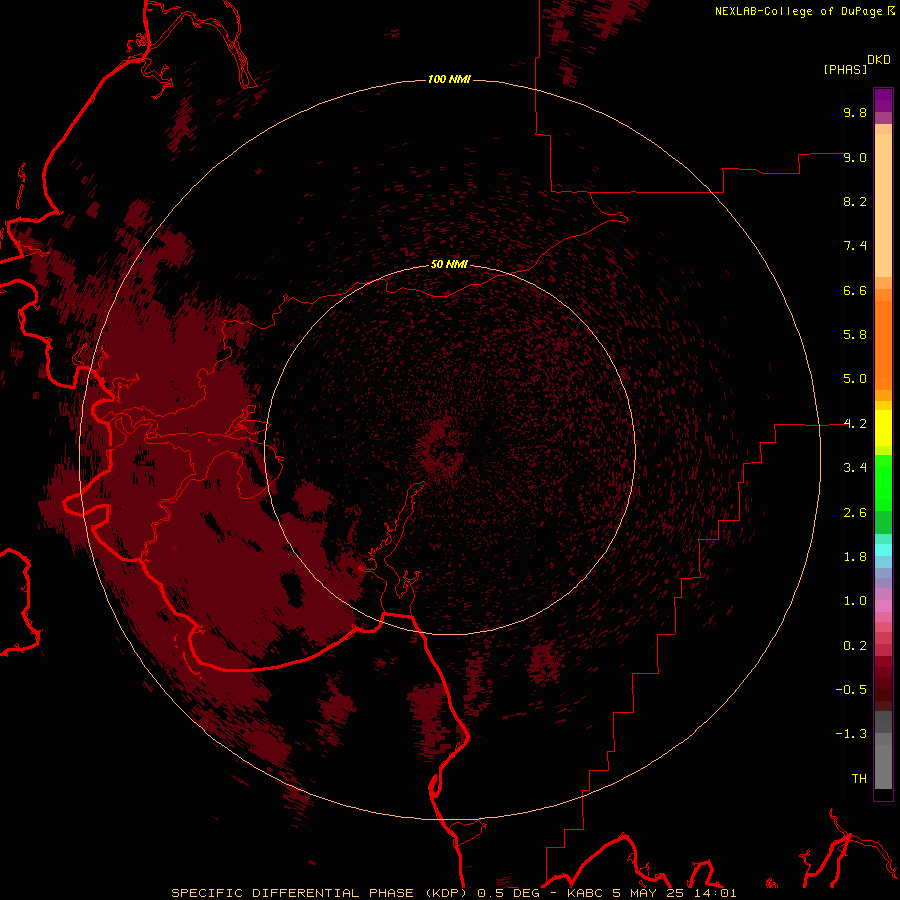The height and width of the screenshot is (900, 900).
Task: Click the 9.0 value on color scale
Action: pos(855,157)
